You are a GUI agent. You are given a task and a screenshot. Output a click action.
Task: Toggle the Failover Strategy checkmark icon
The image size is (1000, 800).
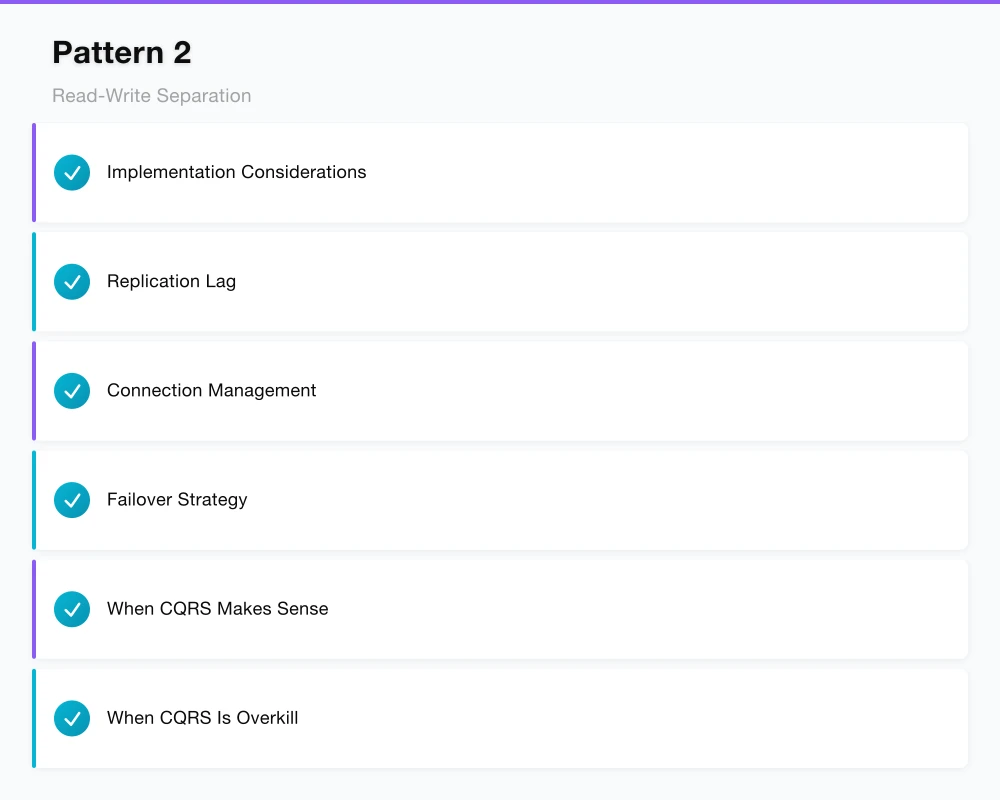(x=72, y=500)
